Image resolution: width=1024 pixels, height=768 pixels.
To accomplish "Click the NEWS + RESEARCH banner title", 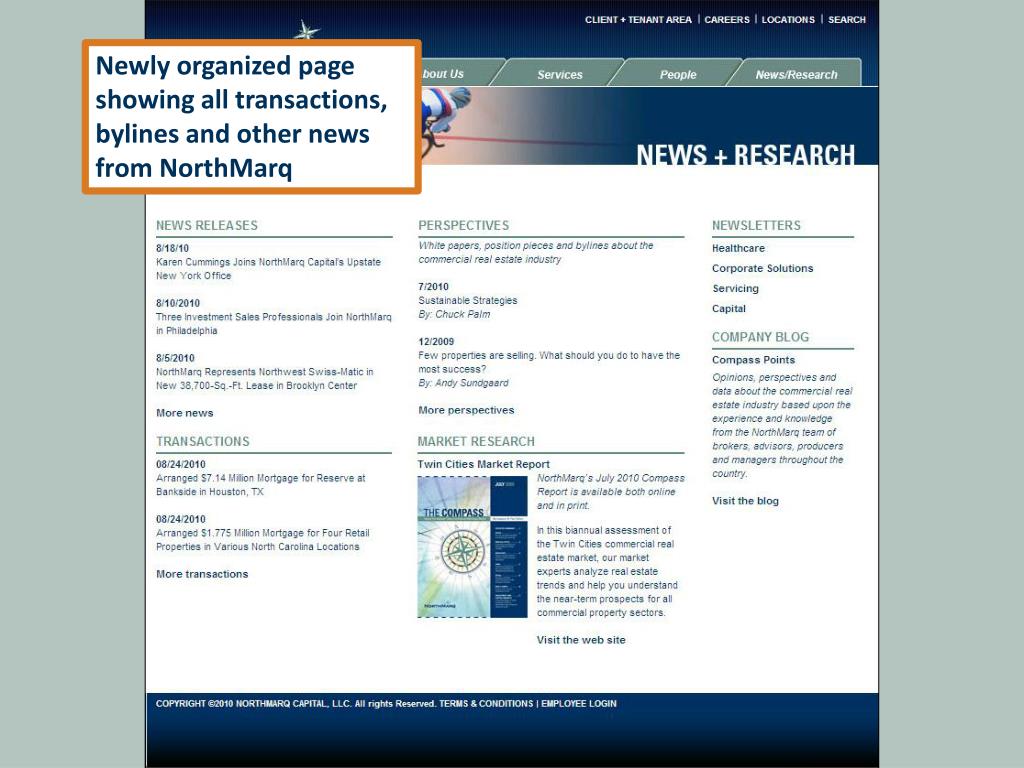I will [745, 154].
